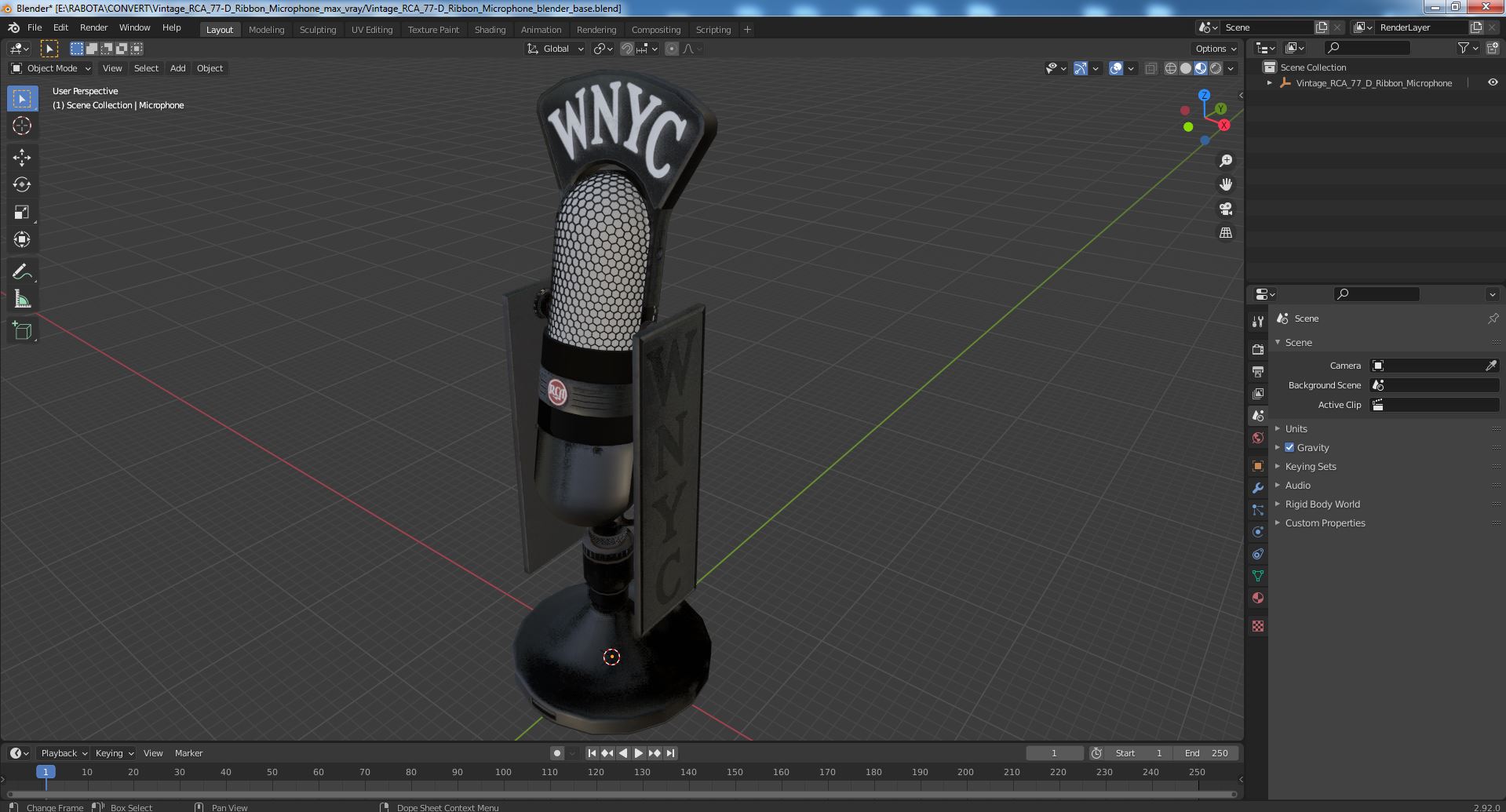The height and width of the screenshot is (812, 1506).
Task: Expand the Rigid Body World panel
Action: click(x=1322, y=504)
